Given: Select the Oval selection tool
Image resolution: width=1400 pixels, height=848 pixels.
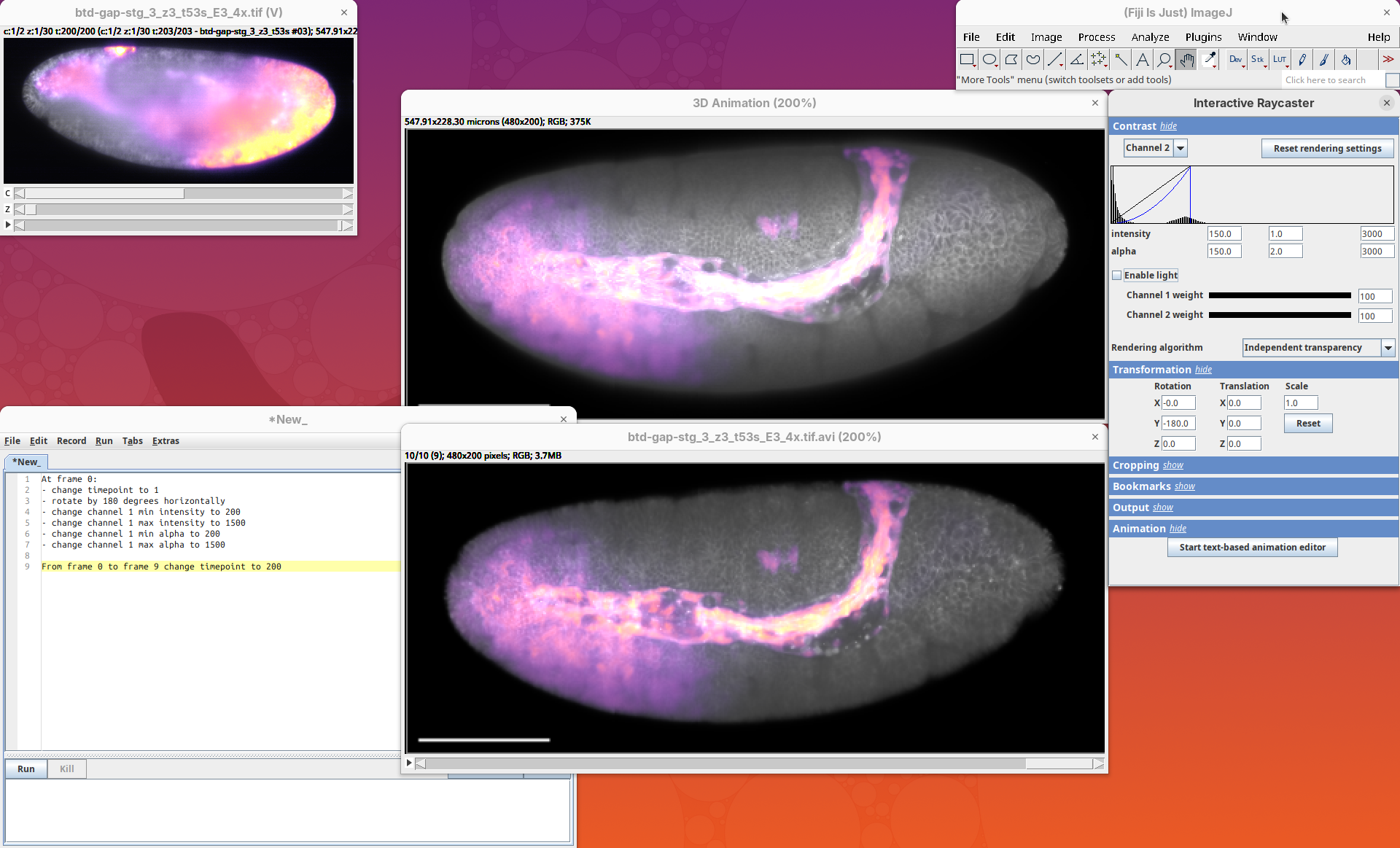Looking at the screenshot, I should click(x=989, y=60).
